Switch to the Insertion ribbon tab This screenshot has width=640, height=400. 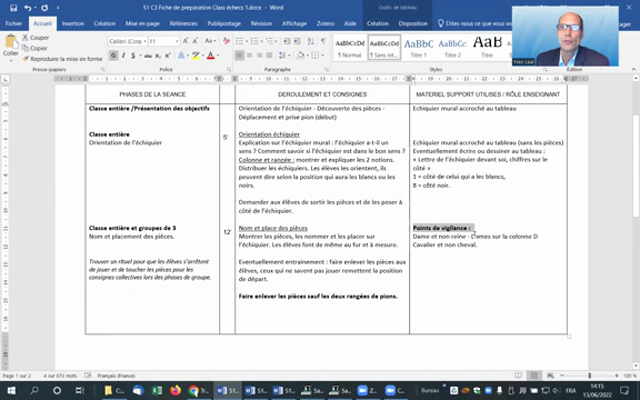tap(73, 22)
